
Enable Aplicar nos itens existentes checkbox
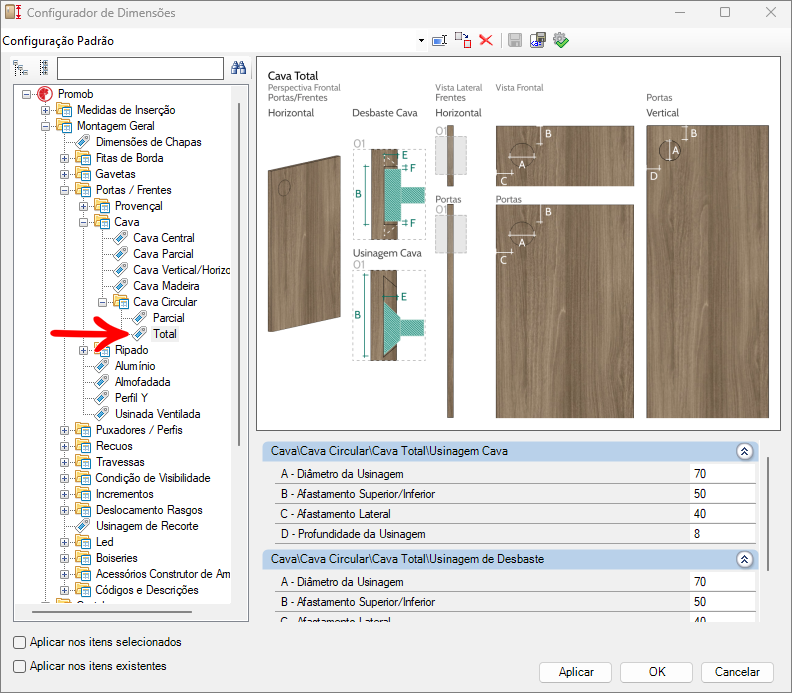point(20,667)
